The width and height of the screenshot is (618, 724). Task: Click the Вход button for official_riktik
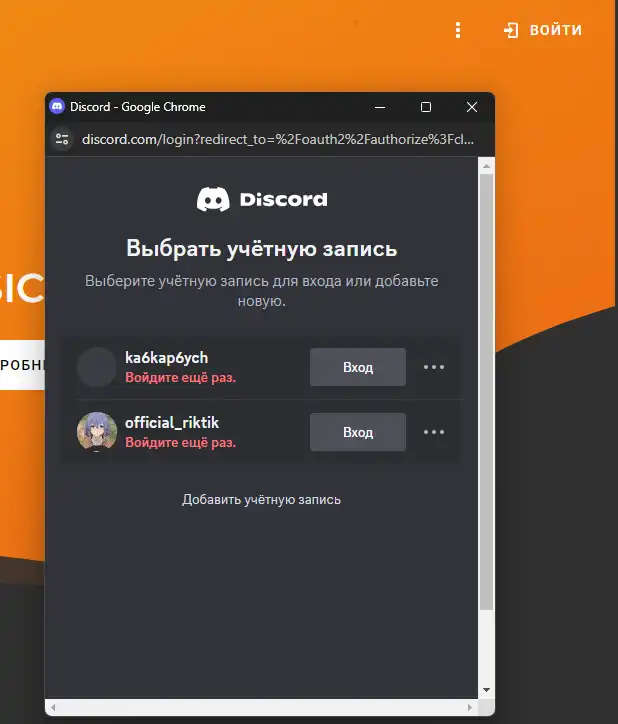[x=357, y=432]
